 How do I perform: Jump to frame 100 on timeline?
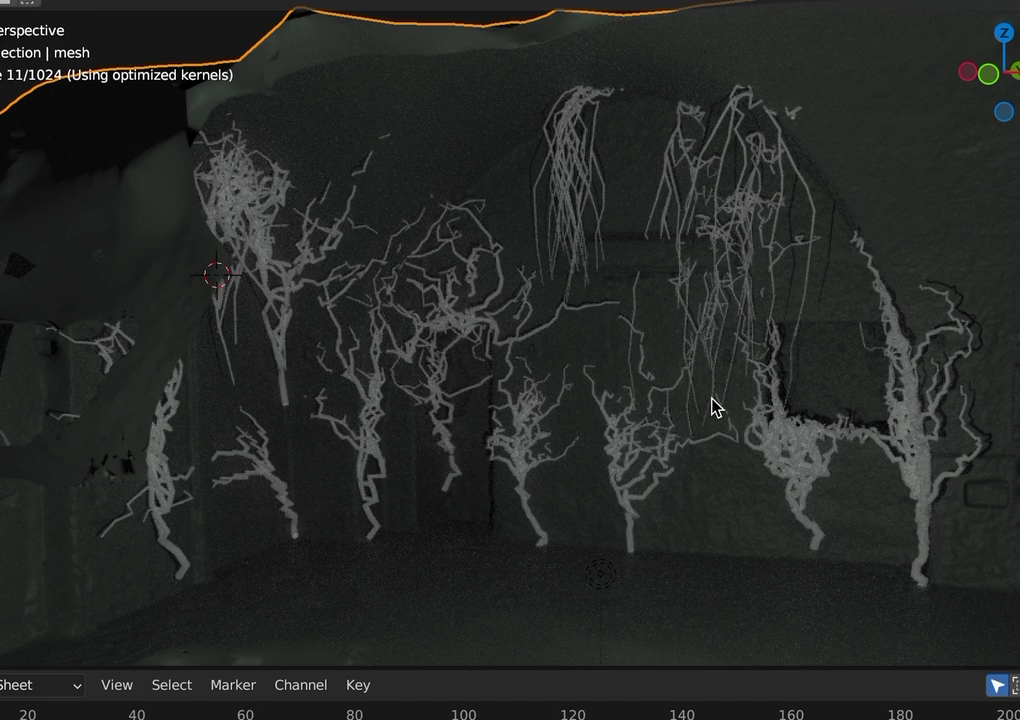click(464, 714)
